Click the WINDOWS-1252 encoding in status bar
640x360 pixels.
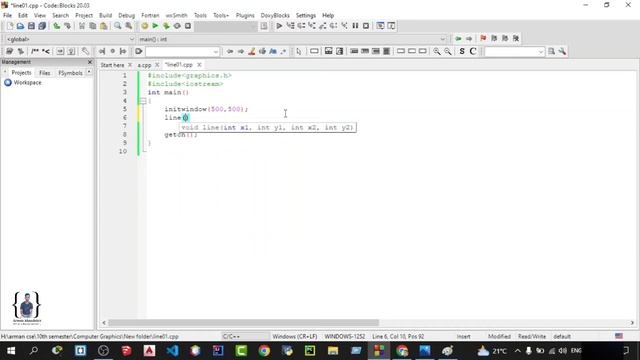[345, 337]
